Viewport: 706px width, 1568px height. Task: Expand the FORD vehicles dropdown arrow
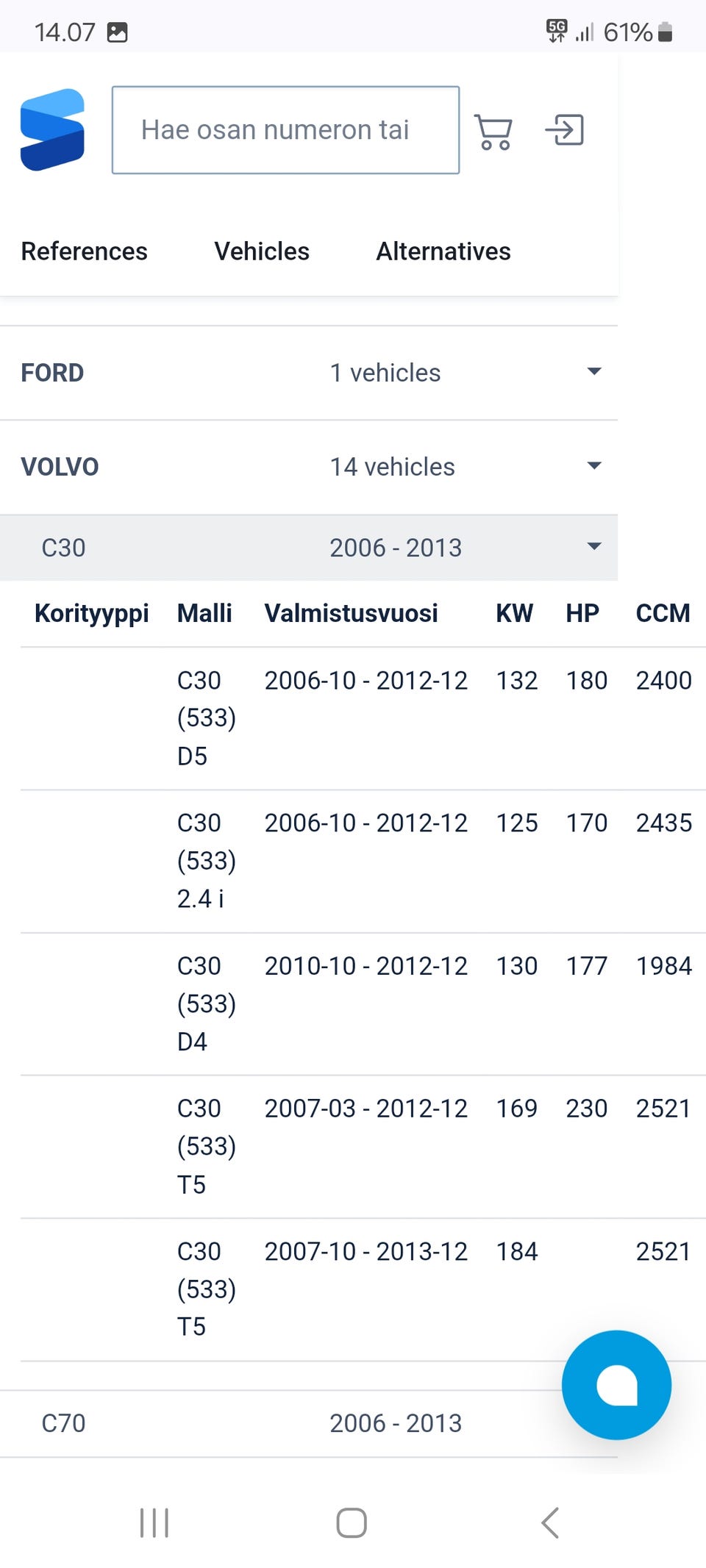tap(594, 372)
